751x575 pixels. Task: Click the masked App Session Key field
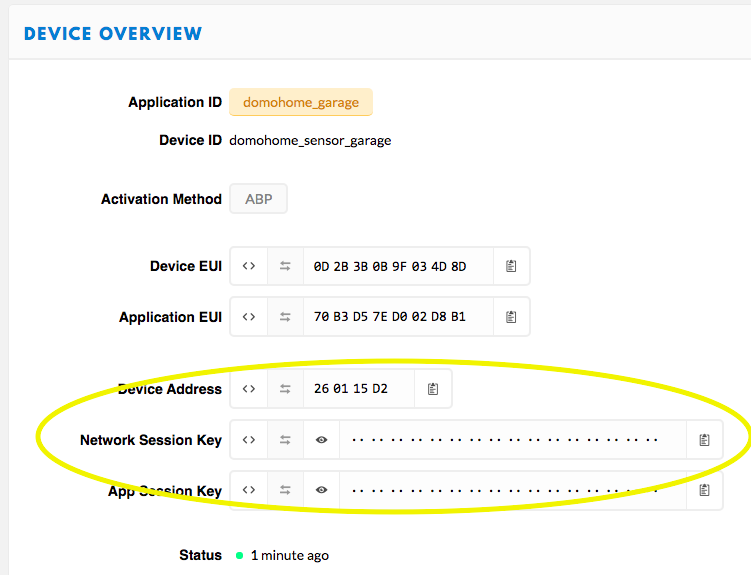click(512, 490)
